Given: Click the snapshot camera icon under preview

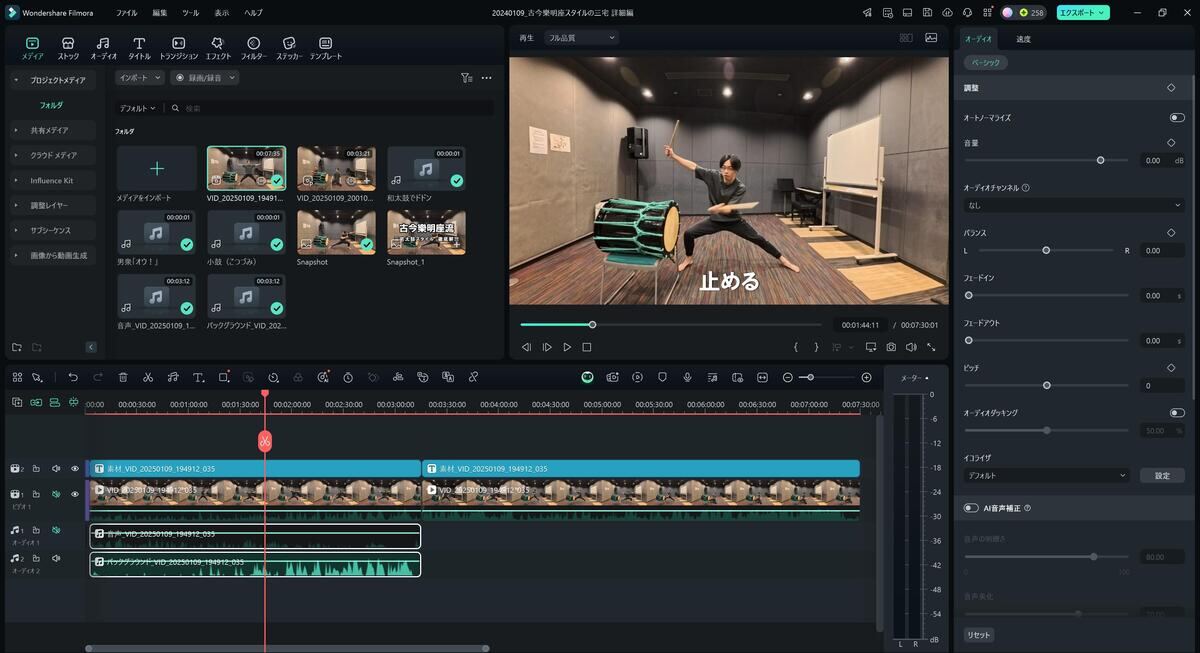Looking at the screenshot, I should point(891,347).
